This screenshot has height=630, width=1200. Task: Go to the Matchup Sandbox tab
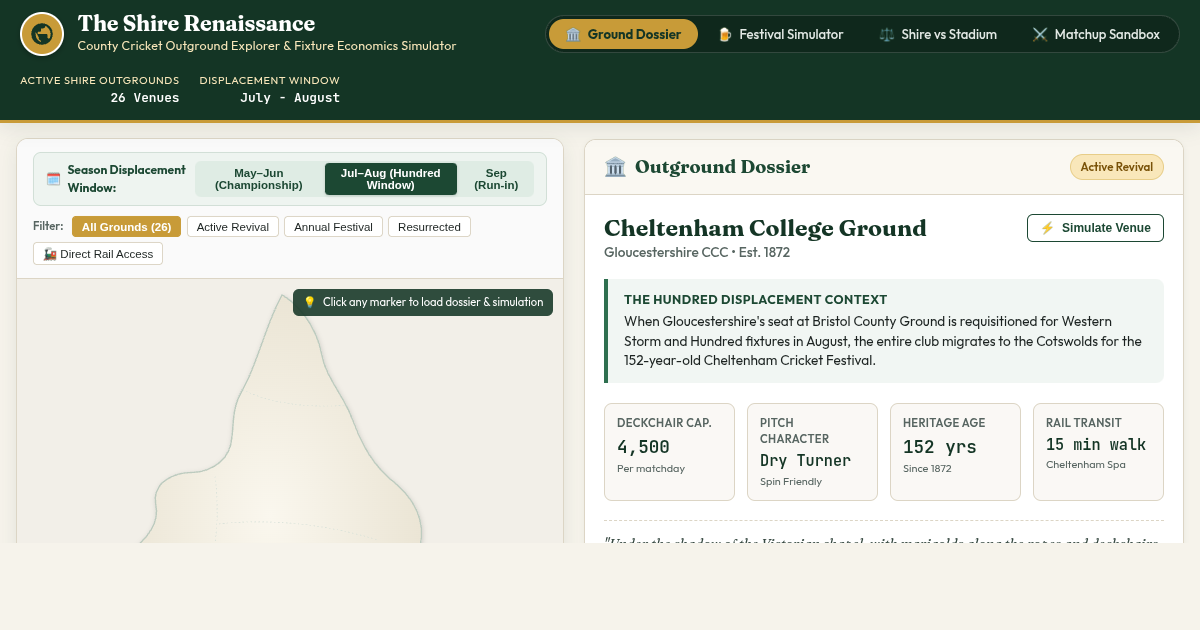(1096, 34)
